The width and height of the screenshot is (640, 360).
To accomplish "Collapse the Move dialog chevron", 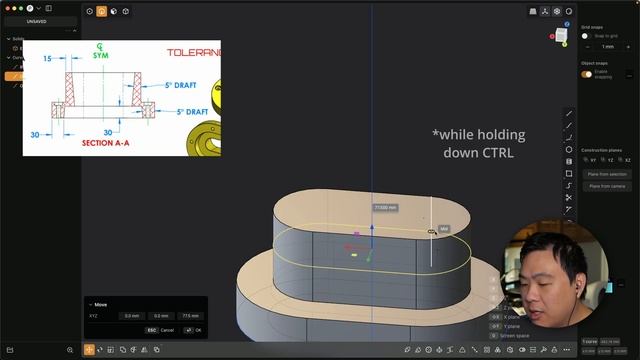I will (91, 304).
